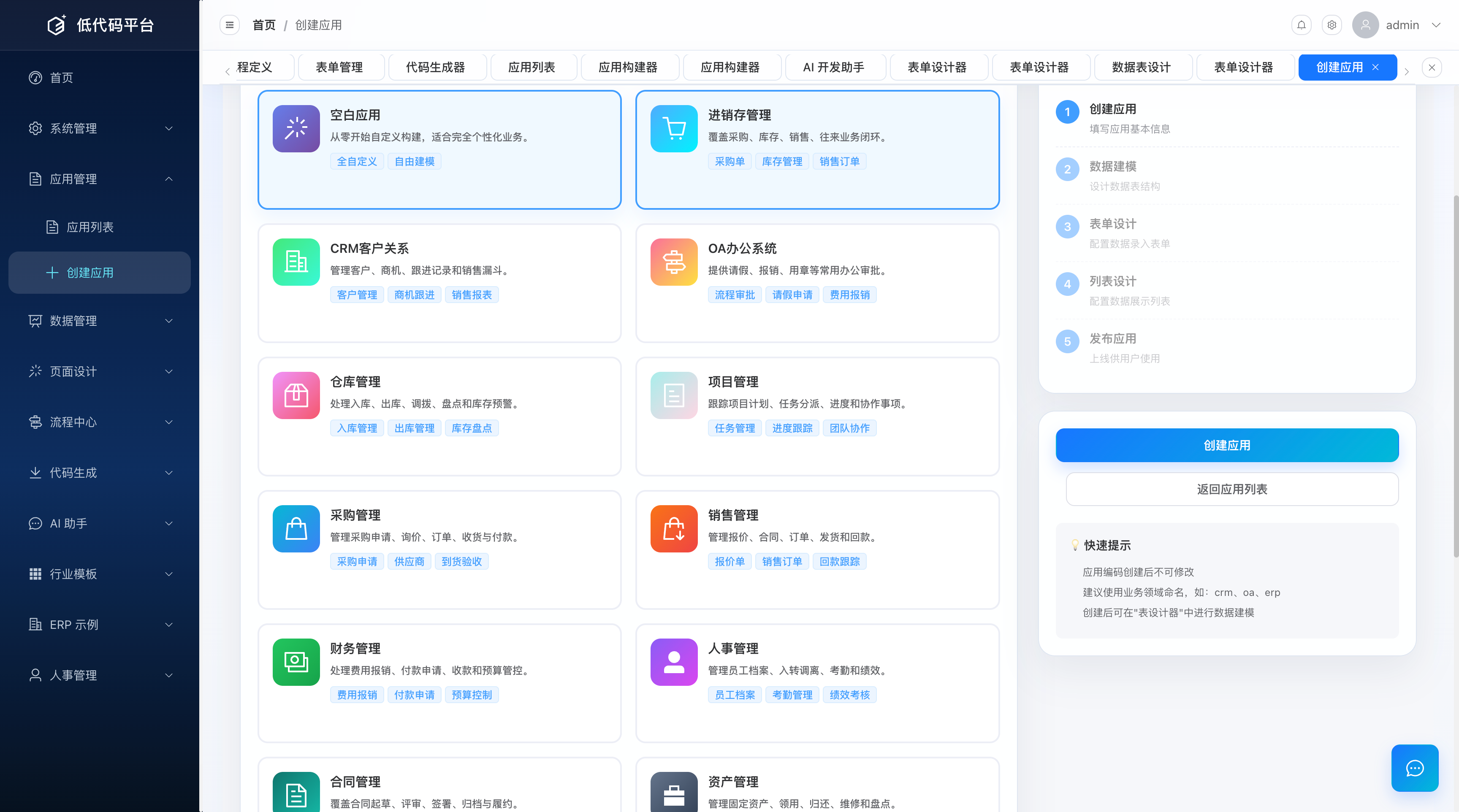Open the settings gear in header
This screenshot has width=1459, height=812.
(1332, 25)
